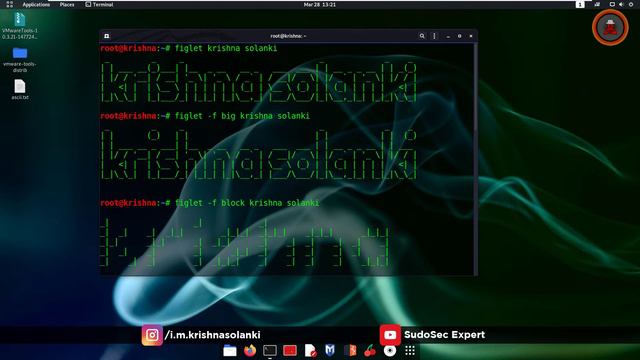Click the new tab icon in terminal titlebar
Viewport: 640px width, 360px height.
tap(107, 36)
